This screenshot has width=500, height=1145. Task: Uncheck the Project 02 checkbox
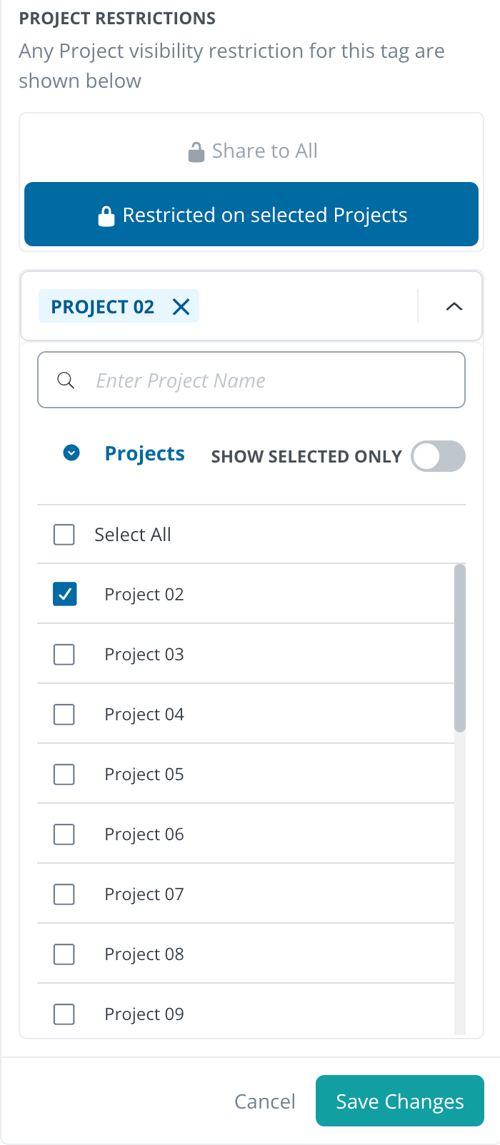point(64,594)
